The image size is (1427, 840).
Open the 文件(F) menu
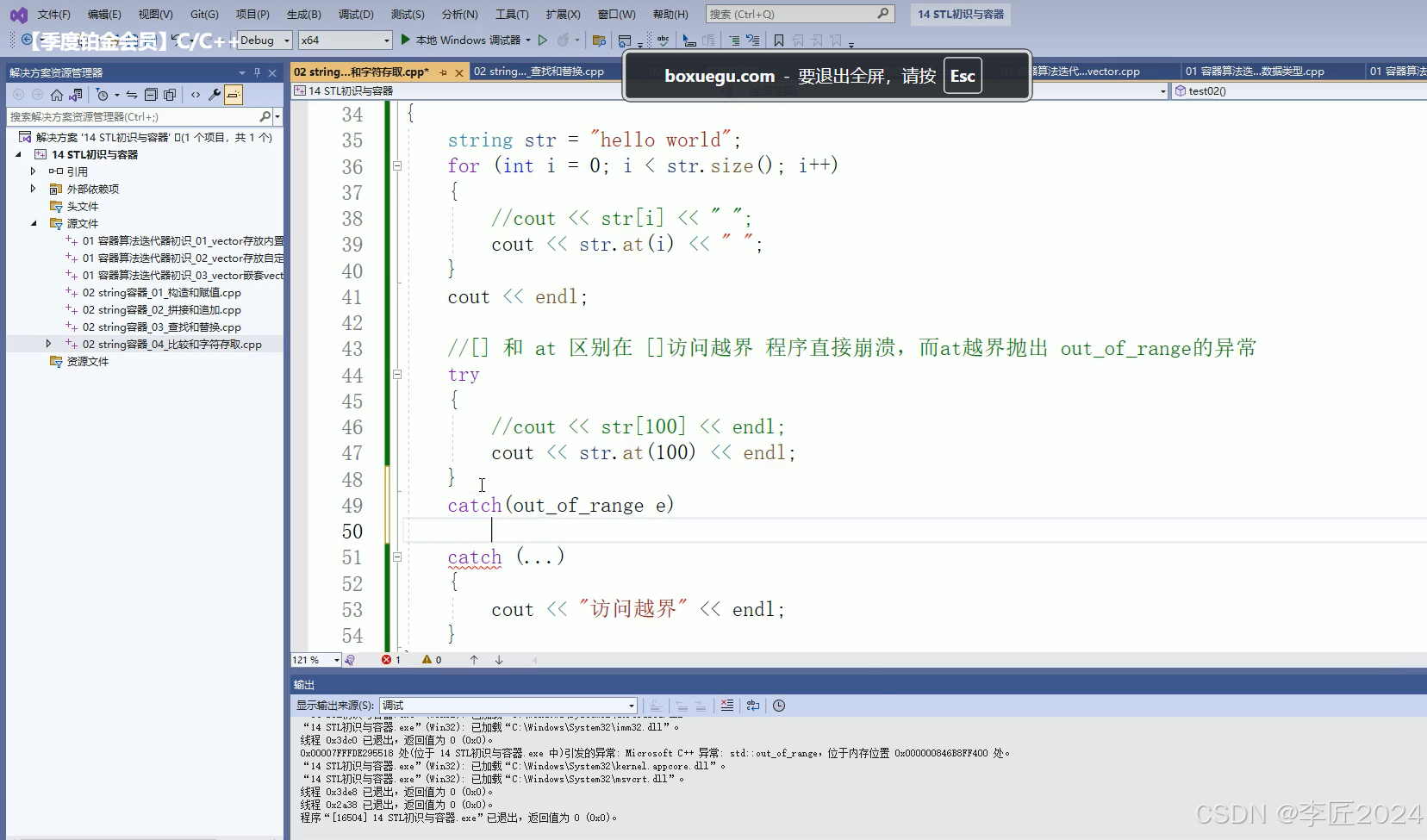(53, 15)
